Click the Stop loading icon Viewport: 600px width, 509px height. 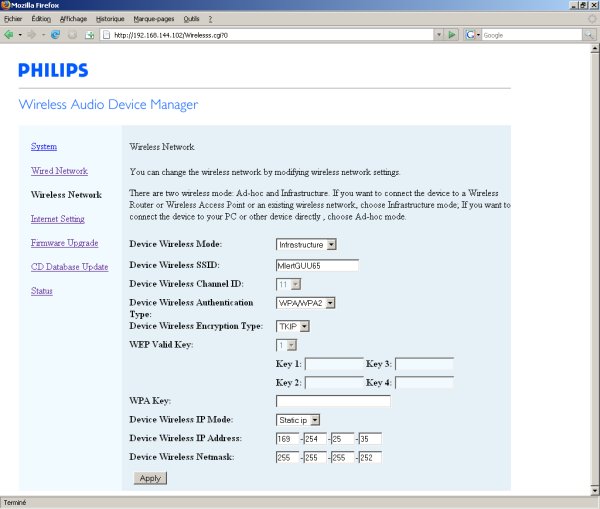pos(72,34)
